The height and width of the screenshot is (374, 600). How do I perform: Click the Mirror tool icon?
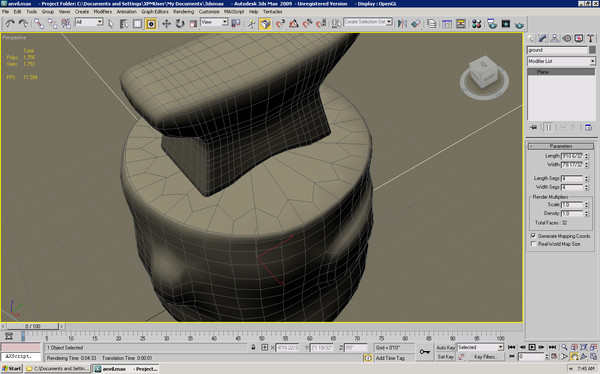click(402, 24)
